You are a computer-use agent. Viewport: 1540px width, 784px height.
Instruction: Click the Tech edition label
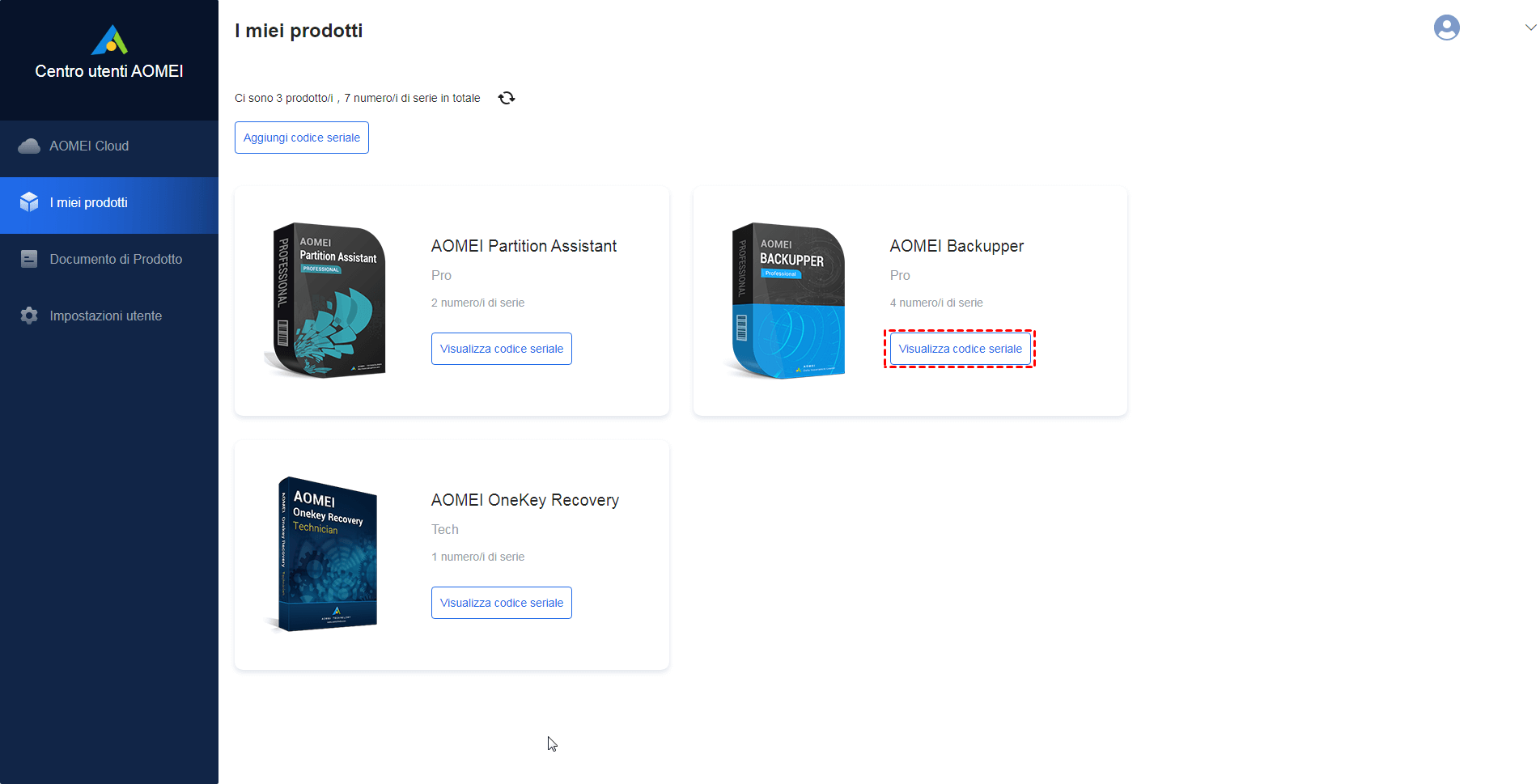(445, 529)
